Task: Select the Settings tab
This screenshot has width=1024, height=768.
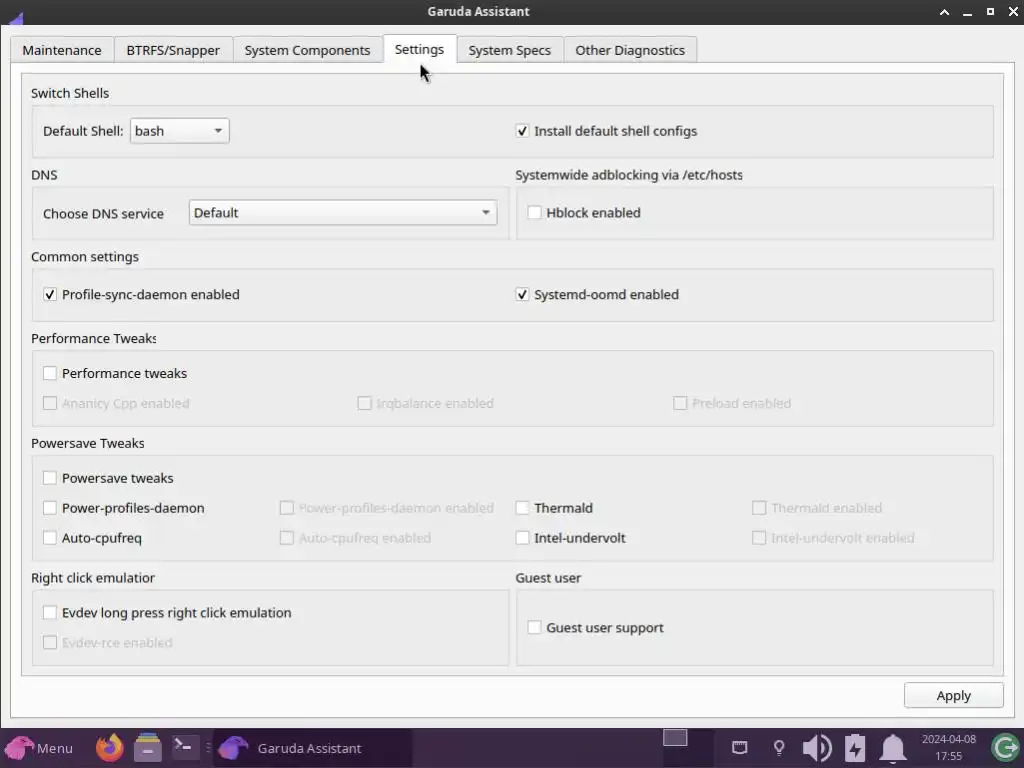Action: click(419, 50)
